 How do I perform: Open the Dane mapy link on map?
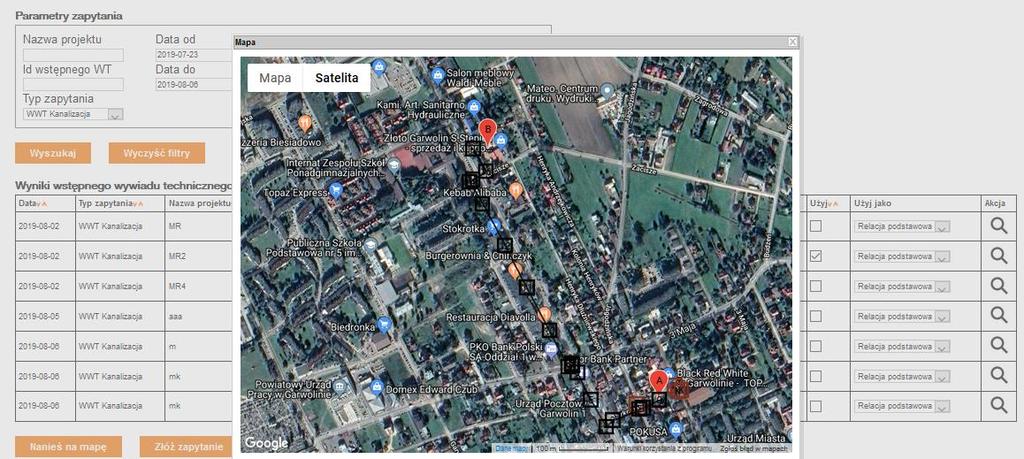click(511, 449)
